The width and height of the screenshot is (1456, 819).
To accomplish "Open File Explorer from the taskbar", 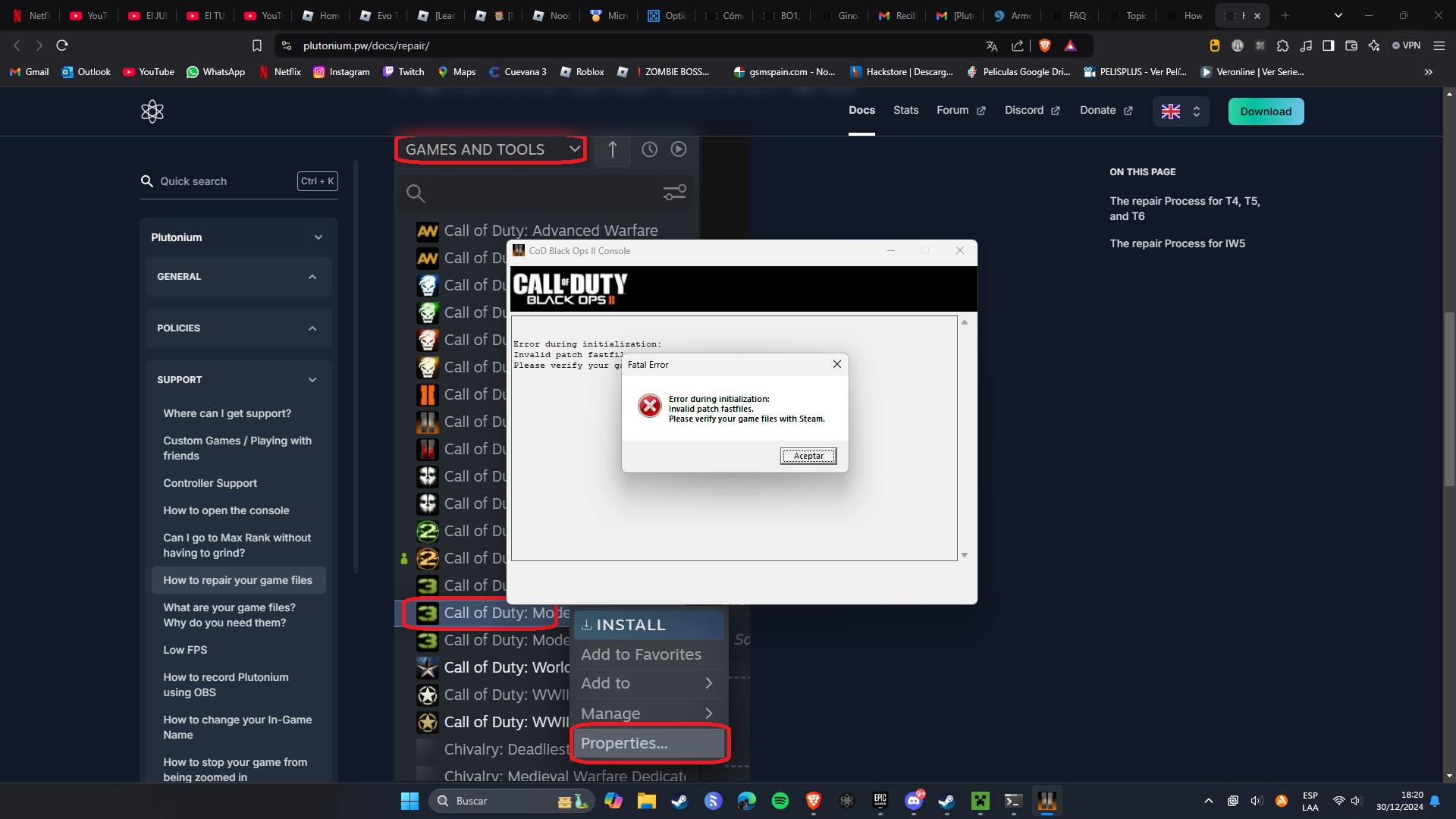I will point(646,801).
